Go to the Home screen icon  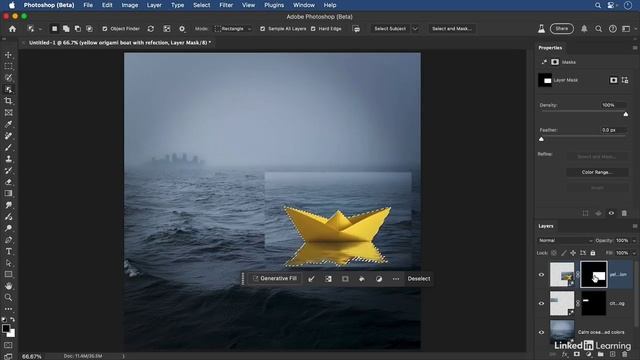12,29
